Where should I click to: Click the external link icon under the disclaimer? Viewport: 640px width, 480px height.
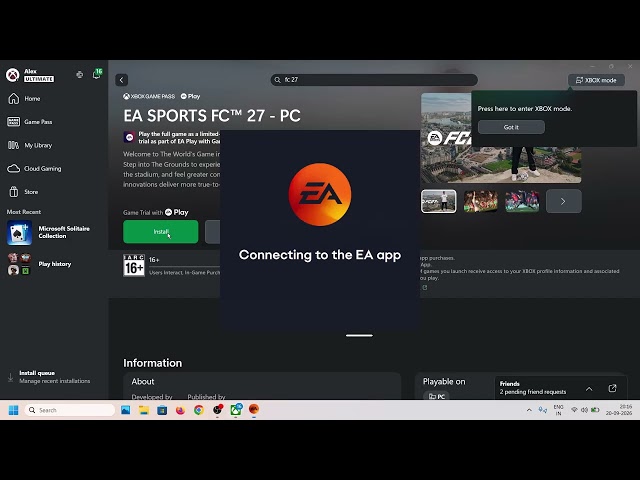(x=425, y=288)
